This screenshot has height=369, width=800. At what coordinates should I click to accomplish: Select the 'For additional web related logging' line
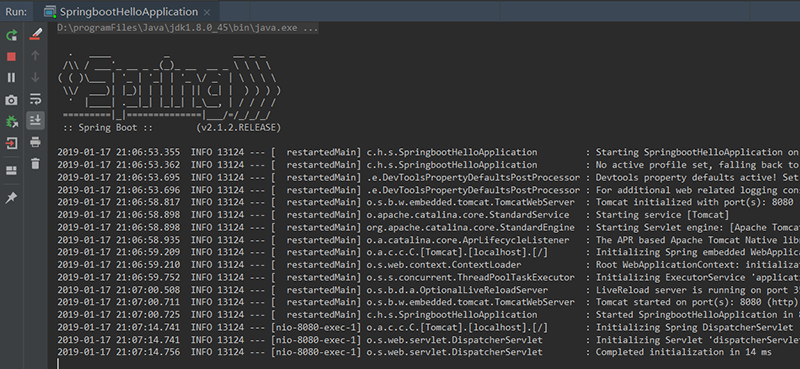(428, 190)
